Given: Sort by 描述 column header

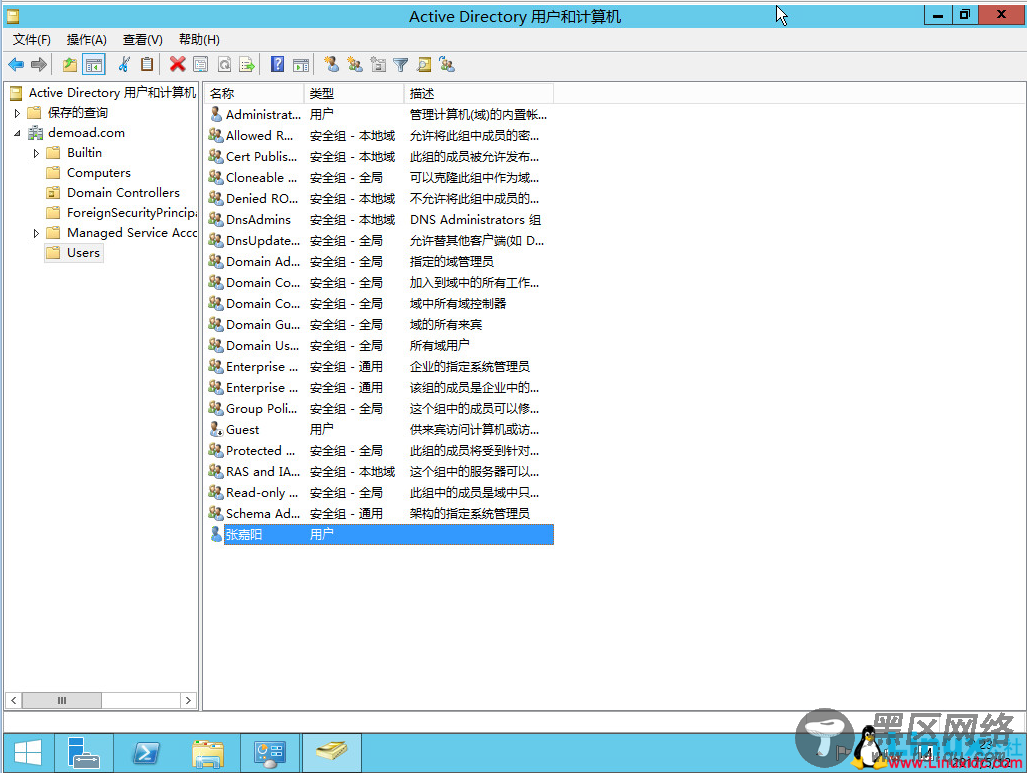Looking at the screenshot, I should 479,93.
